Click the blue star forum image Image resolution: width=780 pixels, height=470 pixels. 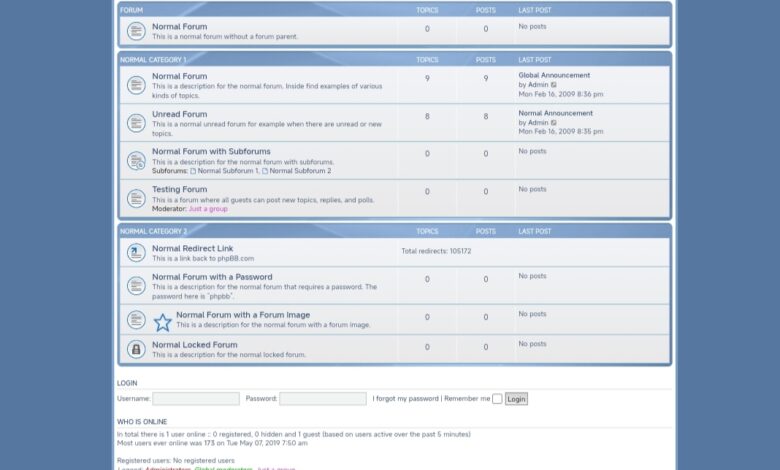click(x=162, y=321)
